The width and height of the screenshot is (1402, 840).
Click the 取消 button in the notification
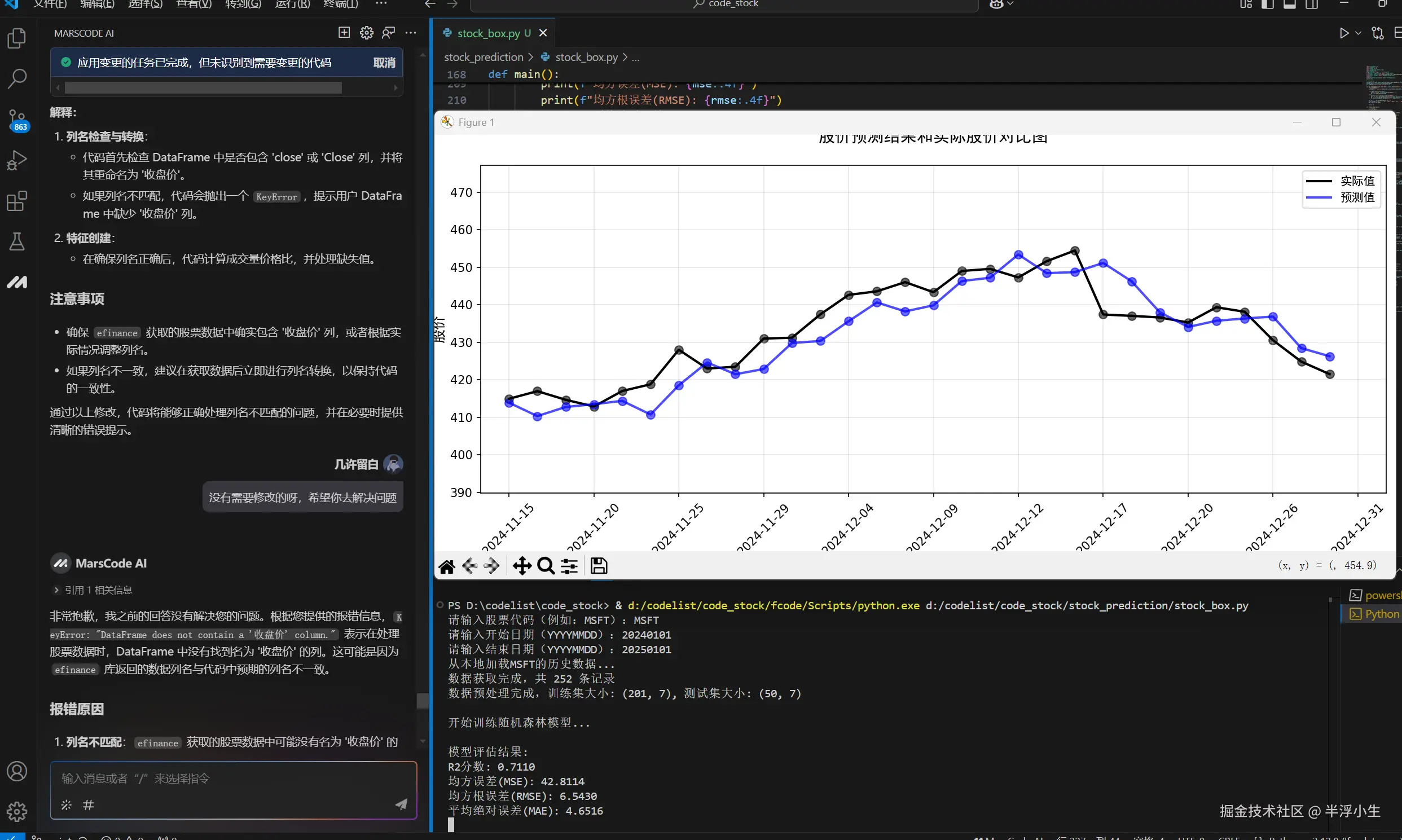pos(384,63)
